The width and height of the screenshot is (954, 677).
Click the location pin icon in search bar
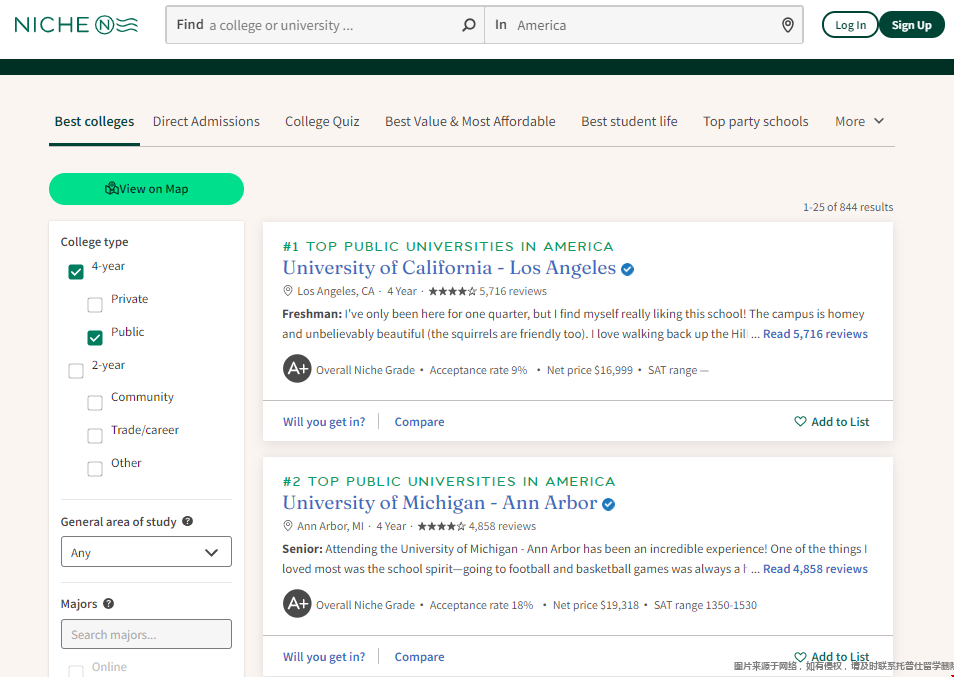click(x=788, y=25)
